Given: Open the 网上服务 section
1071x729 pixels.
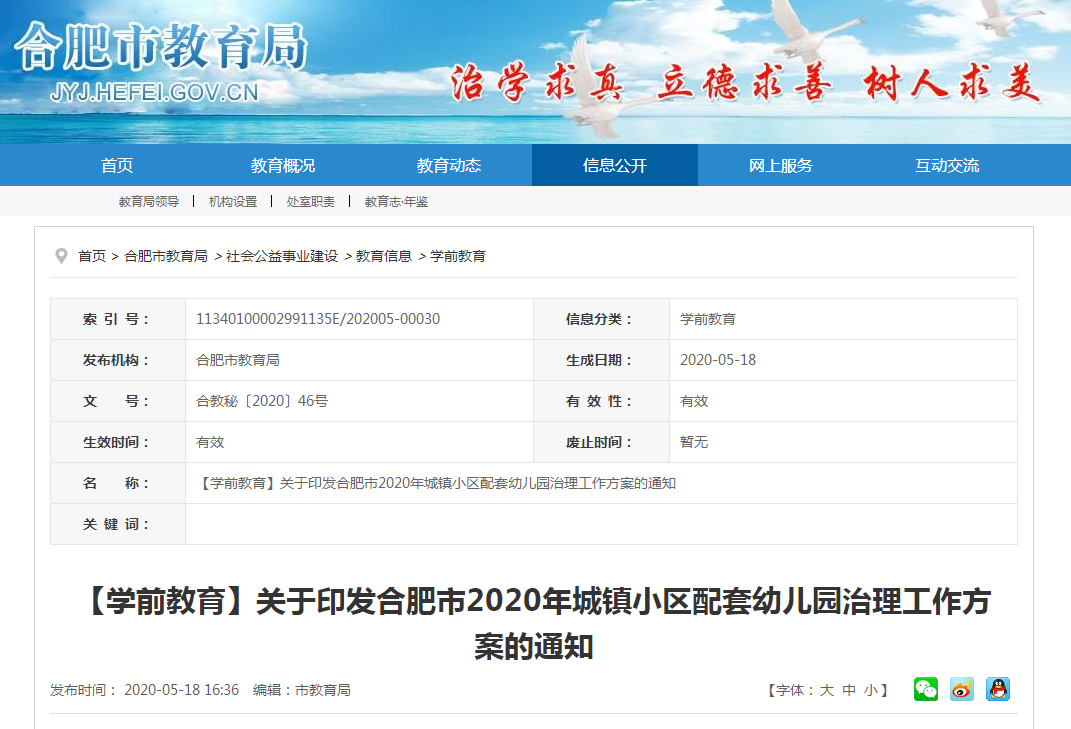Looking at the screenshot, I should tap(780, 165).
